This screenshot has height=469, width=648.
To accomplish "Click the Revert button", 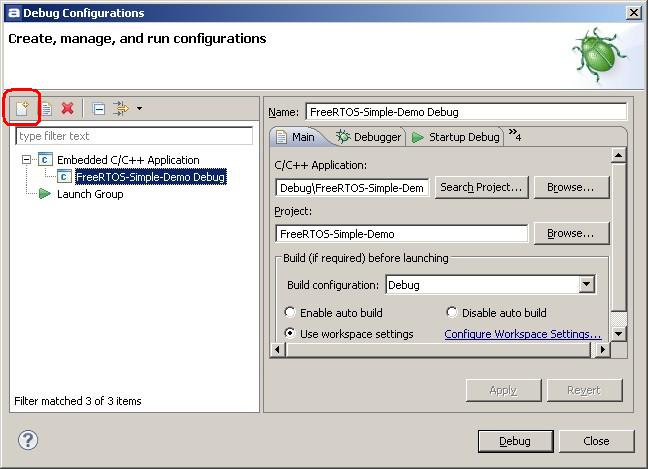I will click(x=584, y=390).
